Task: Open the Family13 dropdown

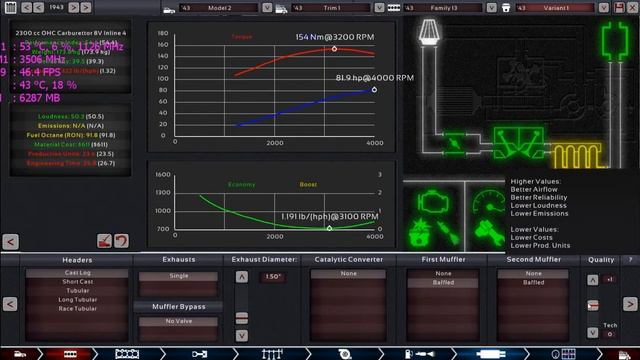Action: pos(491,8)
